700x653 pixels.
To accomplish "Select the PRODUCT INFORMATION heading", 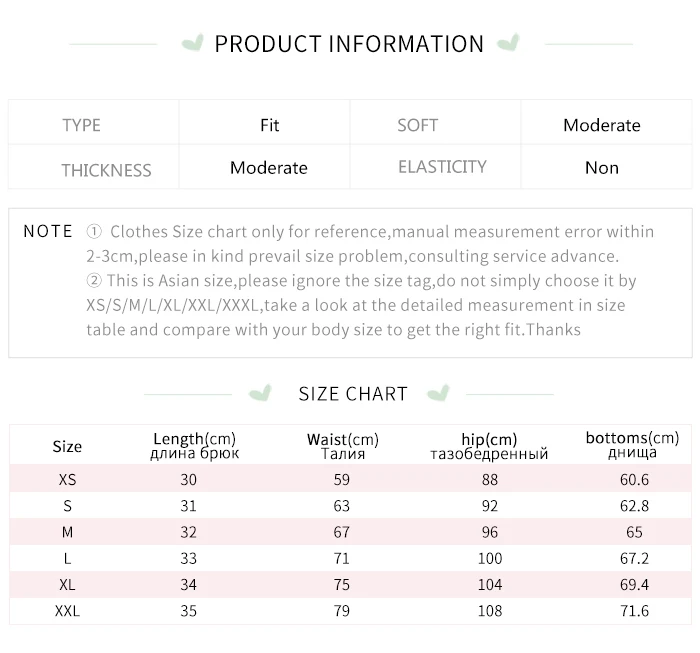I will click(x=349, y=44).
